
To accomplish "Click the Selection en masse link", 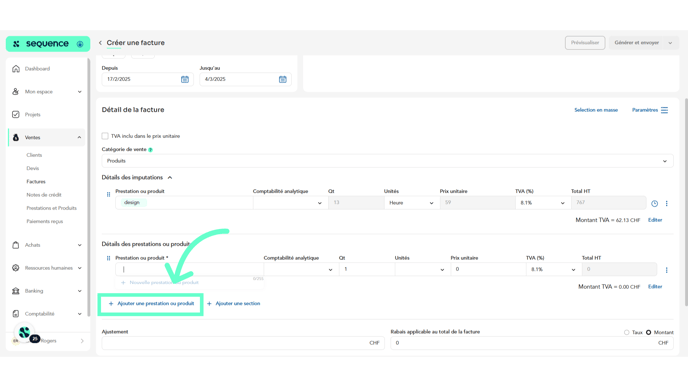I will 596,110.
